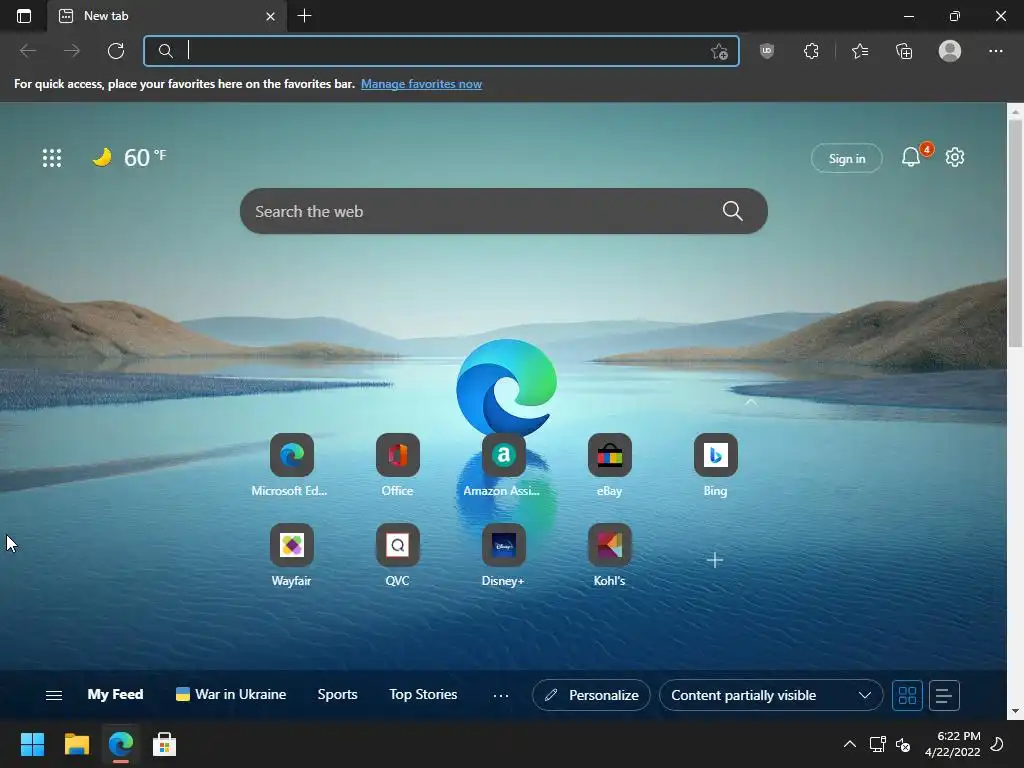
Task: Open the 60 °F weather widget
Action: pyautogui.click(x=129, y=157)
